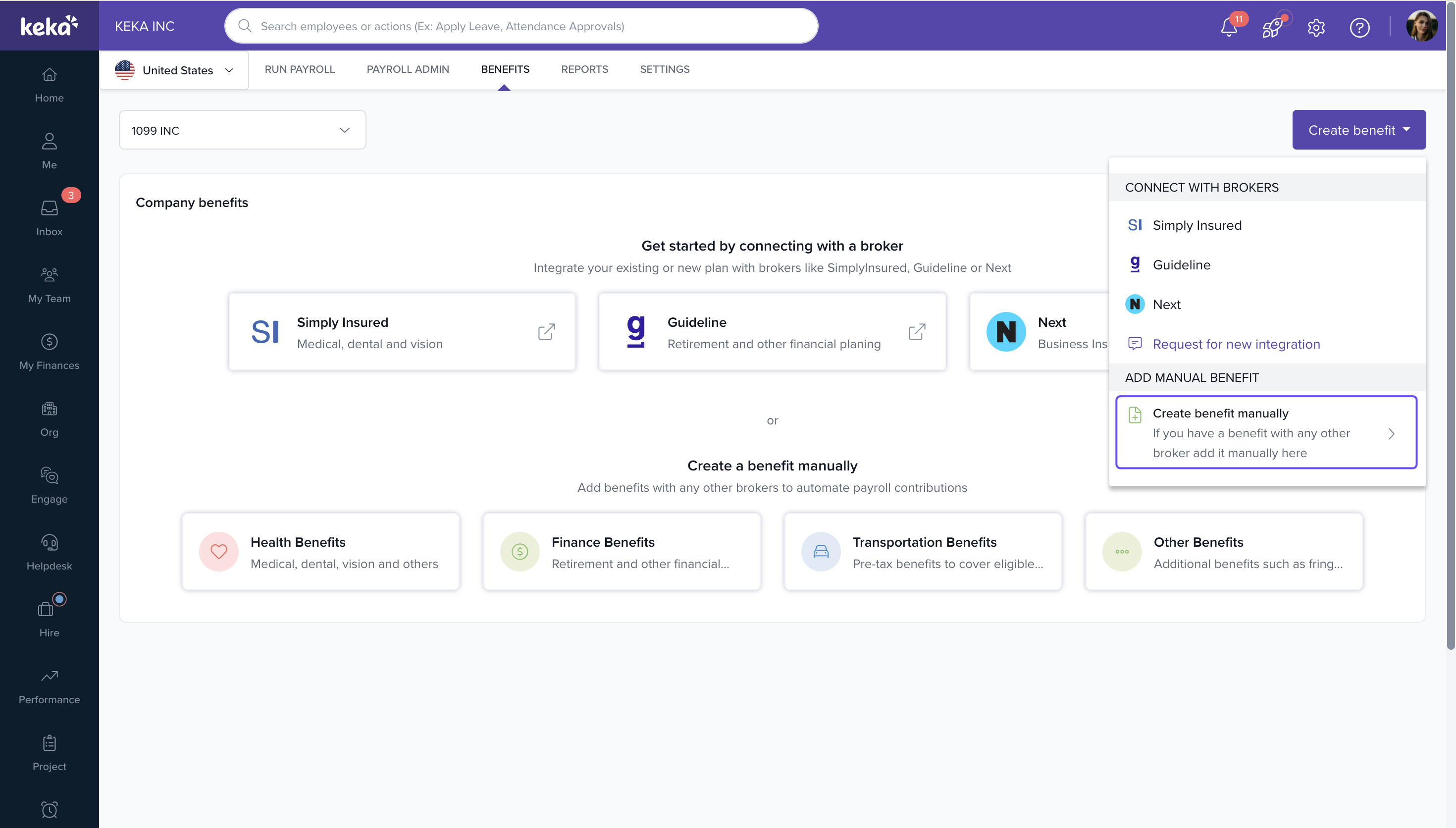Open settings gear icon in header
Screen dimensions: 1456x828
point(1316,27)
